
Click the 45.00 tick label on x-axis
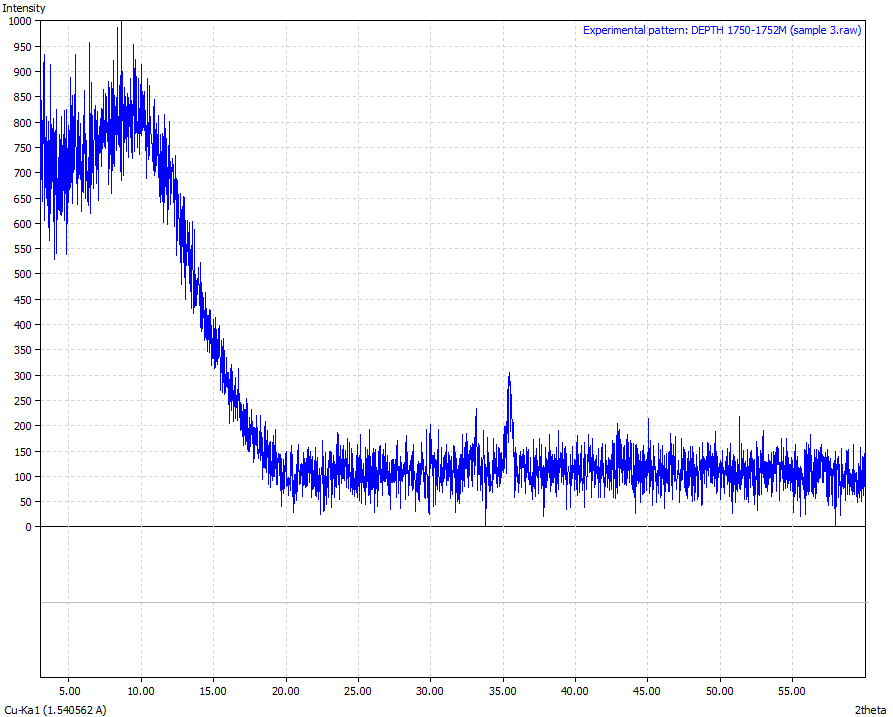[x=647, y=691]
